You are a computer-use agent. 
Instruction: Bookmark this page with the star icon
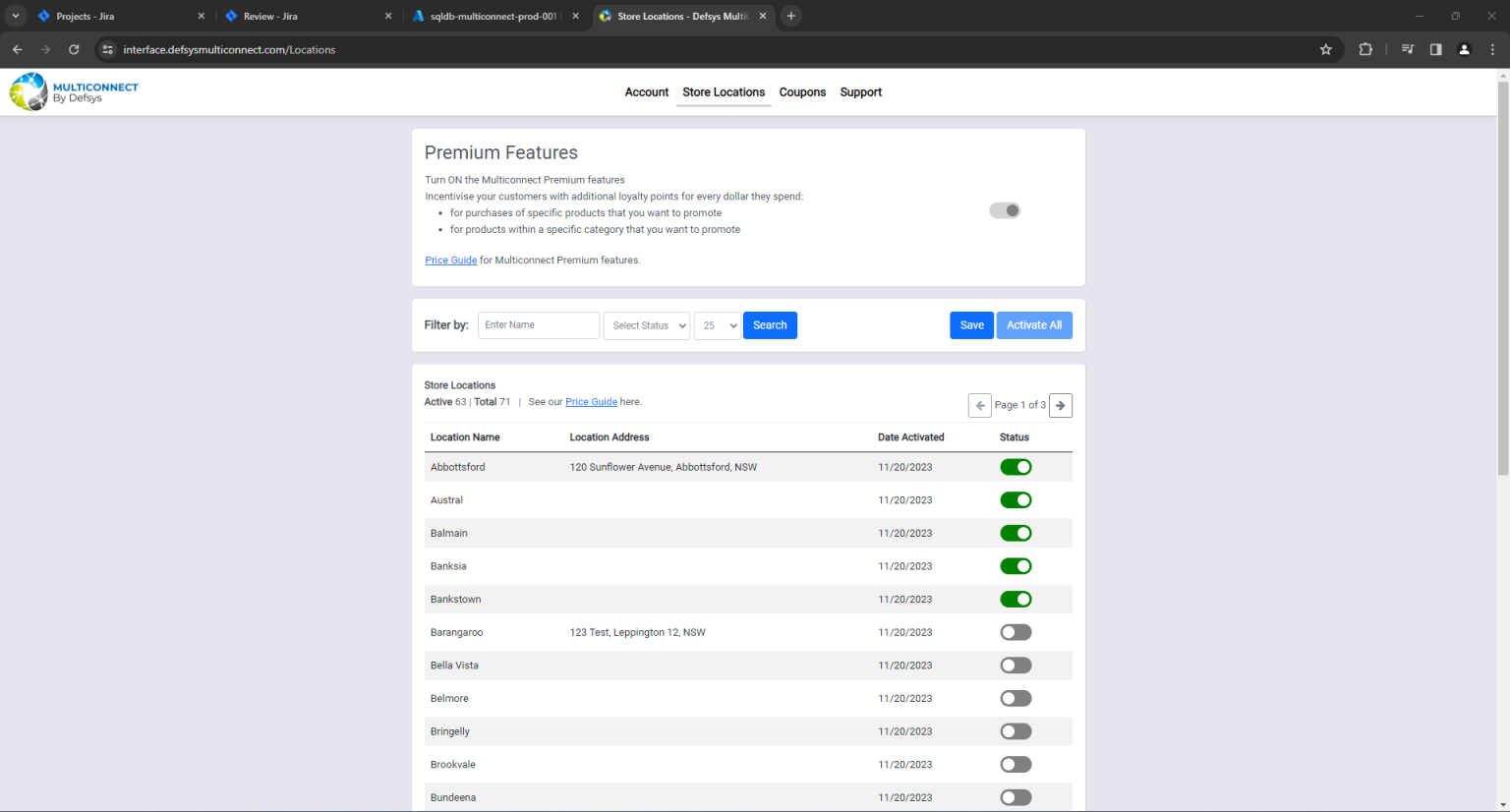(1326, 48)
